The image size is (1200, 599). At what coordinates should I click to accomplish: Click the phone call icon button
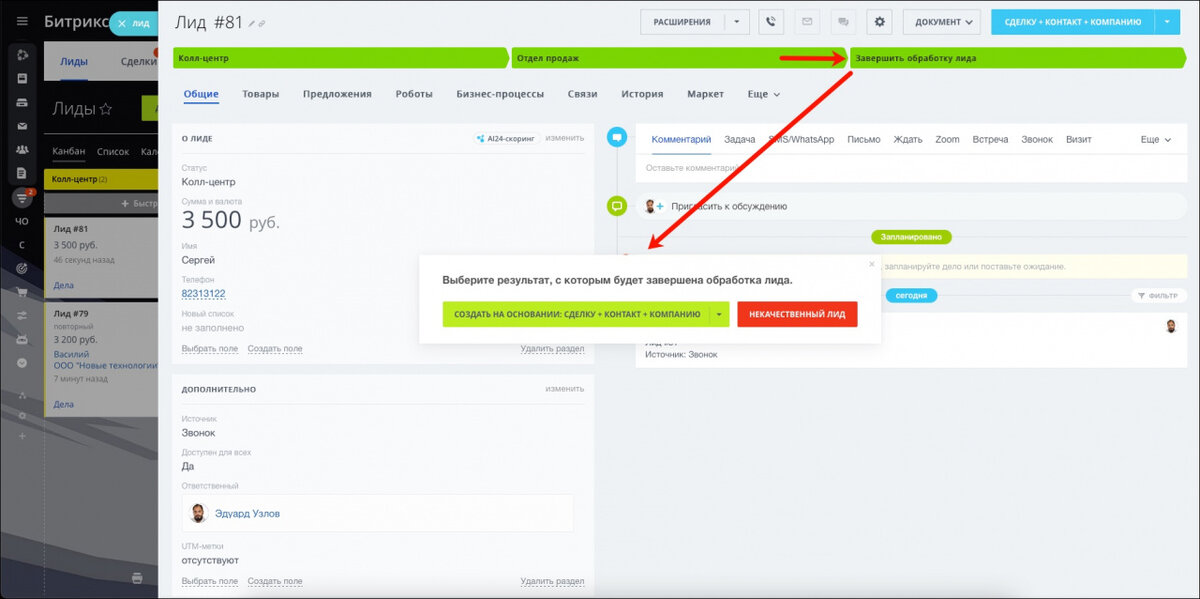[771, 21]
